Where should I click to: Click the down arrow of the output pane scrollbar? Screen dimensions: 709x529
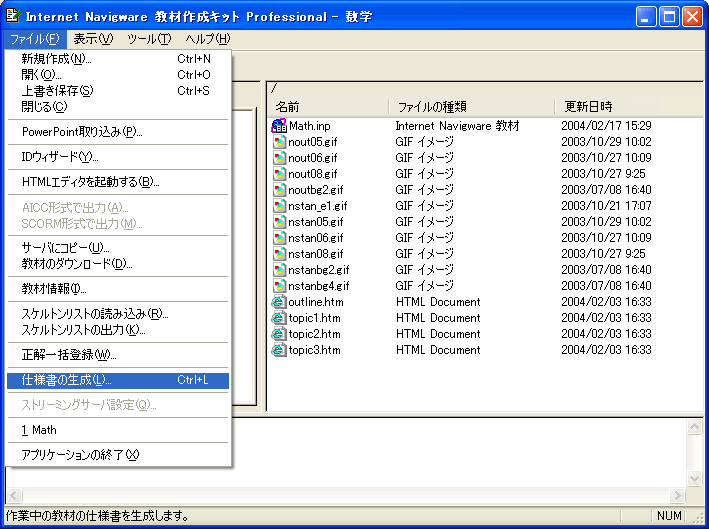(x=695, y=478)
